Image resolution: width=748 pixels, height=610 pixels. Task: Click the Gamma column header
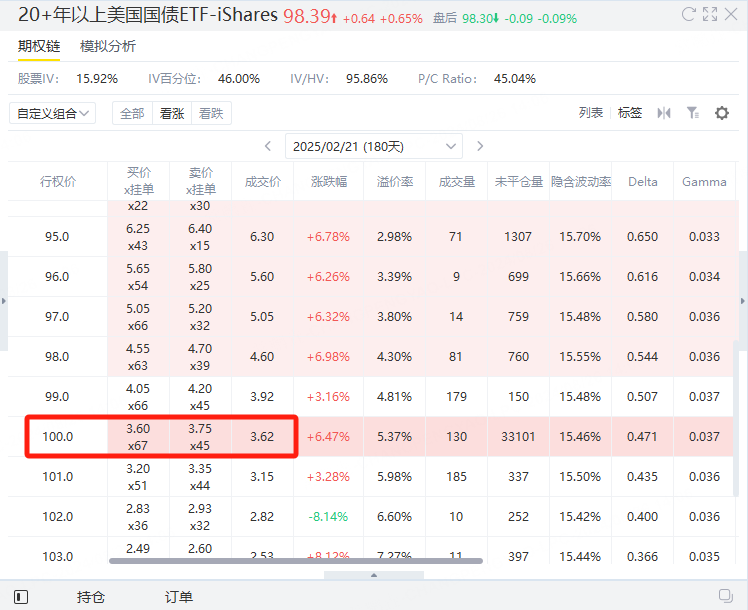click(x=704, y=181)
